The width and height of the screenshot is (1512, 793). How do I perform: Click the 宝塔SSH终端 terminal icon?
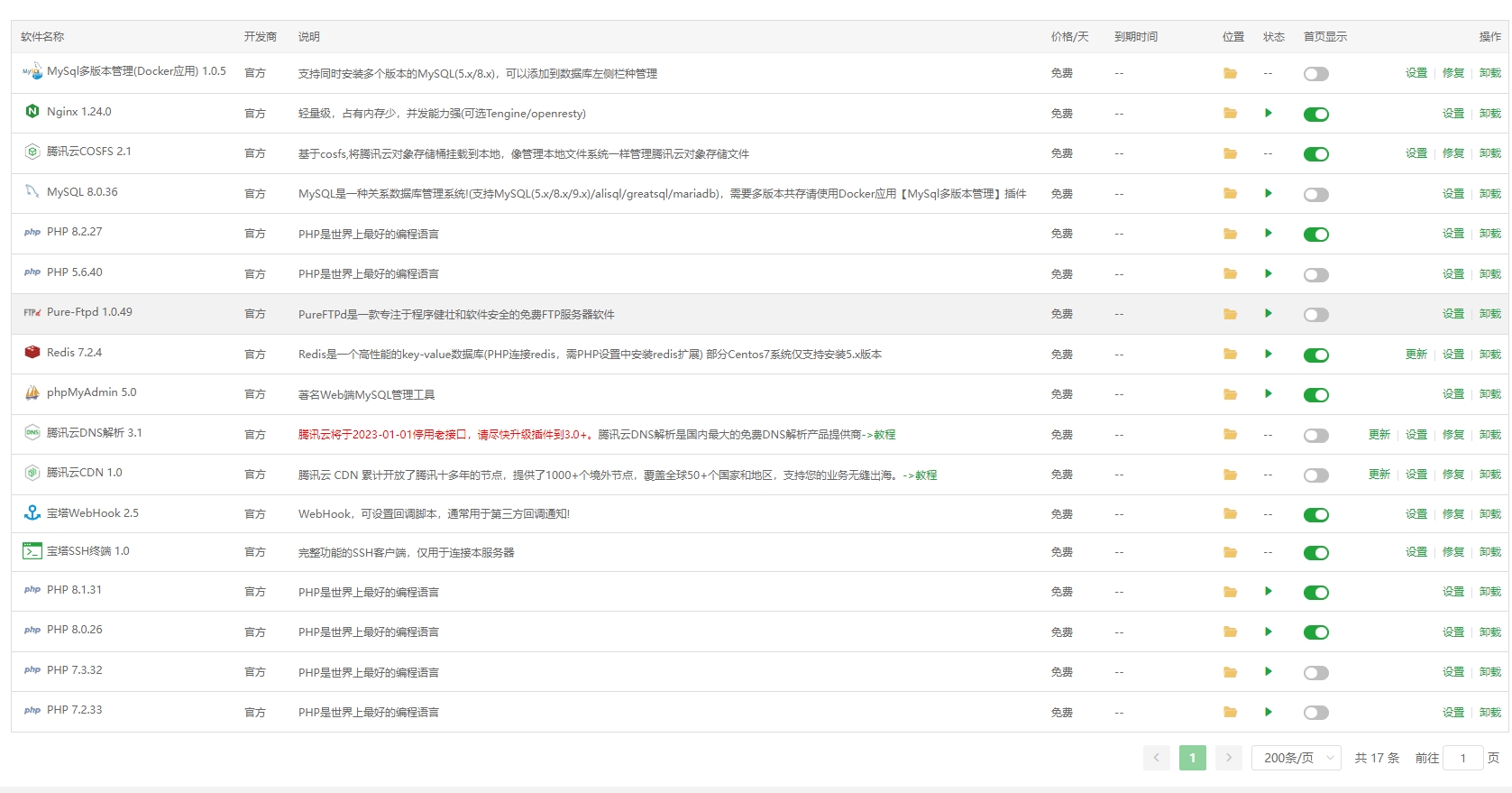pos(32,550)
